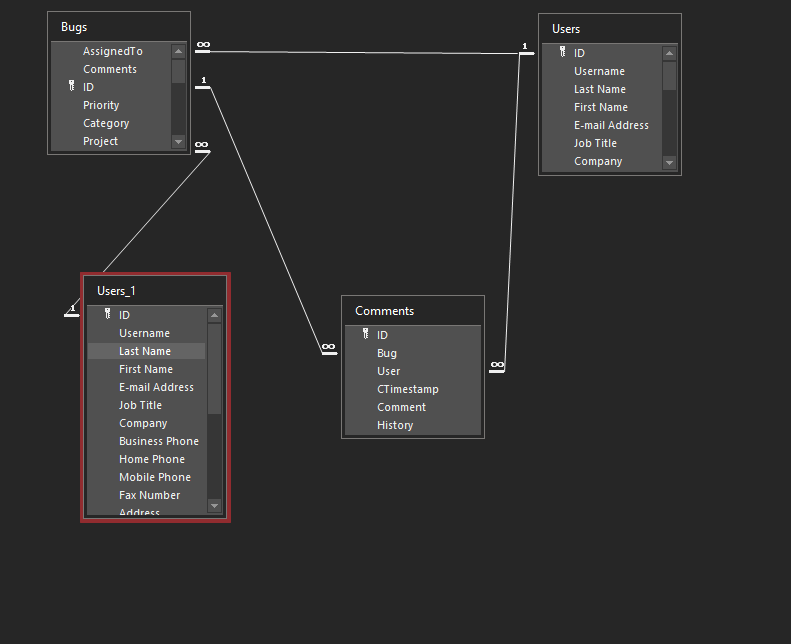Click the scroll down arrow in Users_1 table
The width and height of the screenshot is (791, 644).
pyautogui.click(x=214, y=506)
